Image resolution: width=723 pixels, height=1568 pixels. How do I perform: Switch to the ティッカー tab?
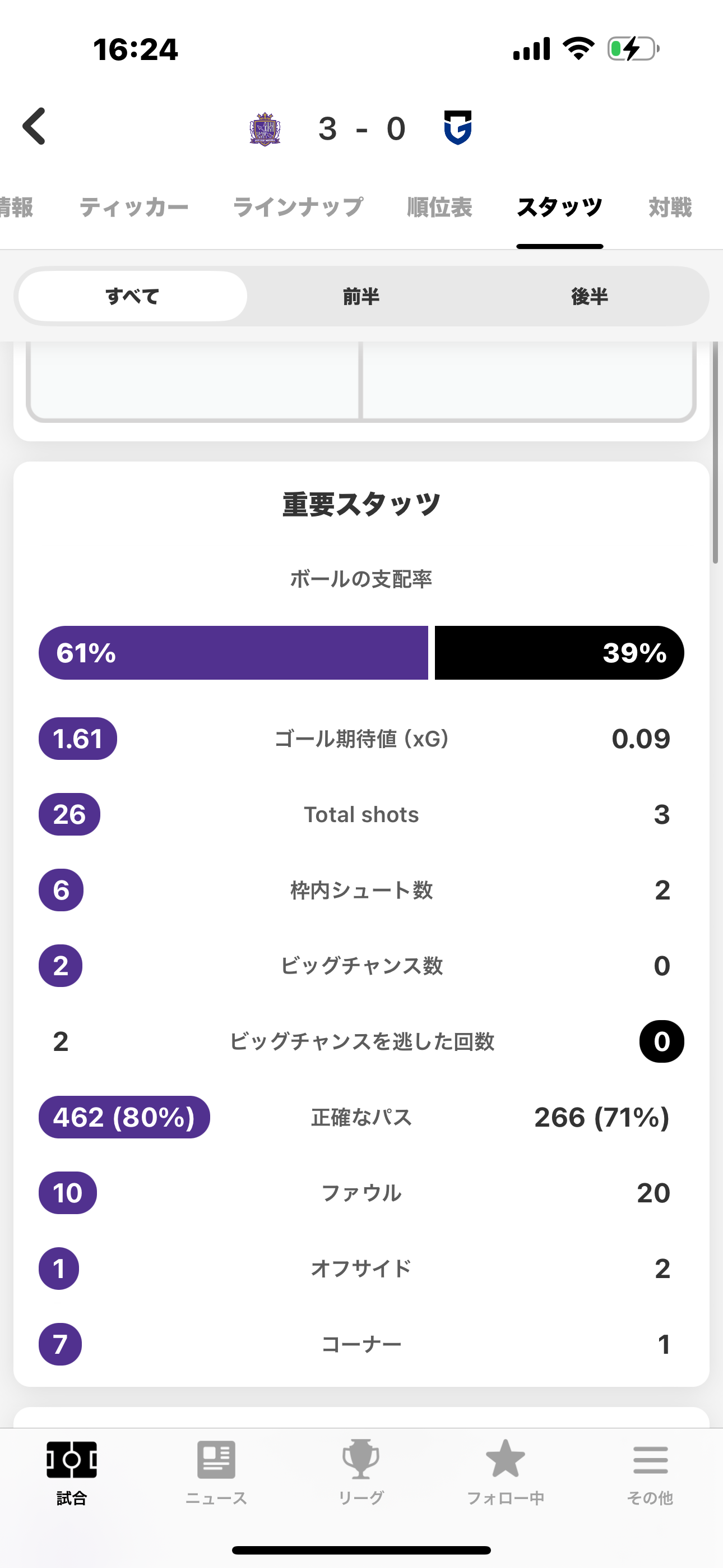(x=134, y=207)
